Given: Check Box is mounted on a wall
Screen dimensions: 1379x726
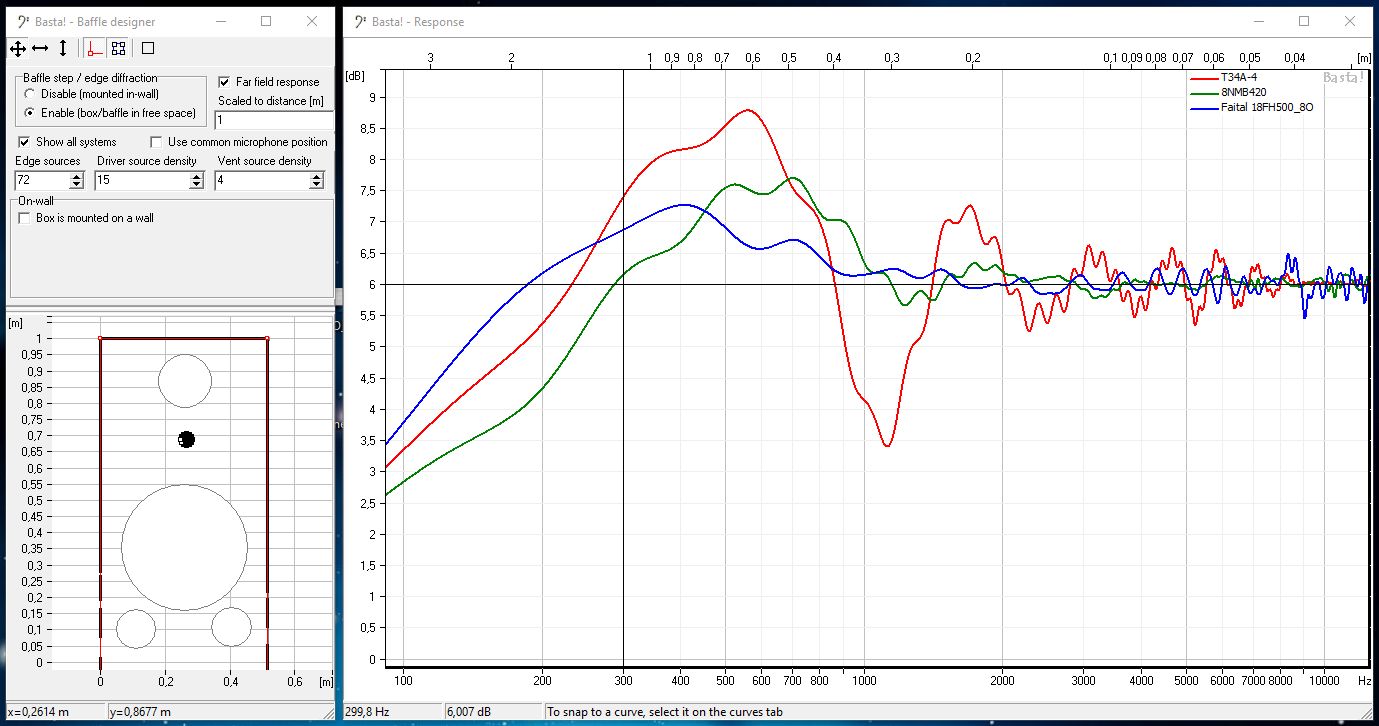Looking at the screenshot, I should 25,218.
